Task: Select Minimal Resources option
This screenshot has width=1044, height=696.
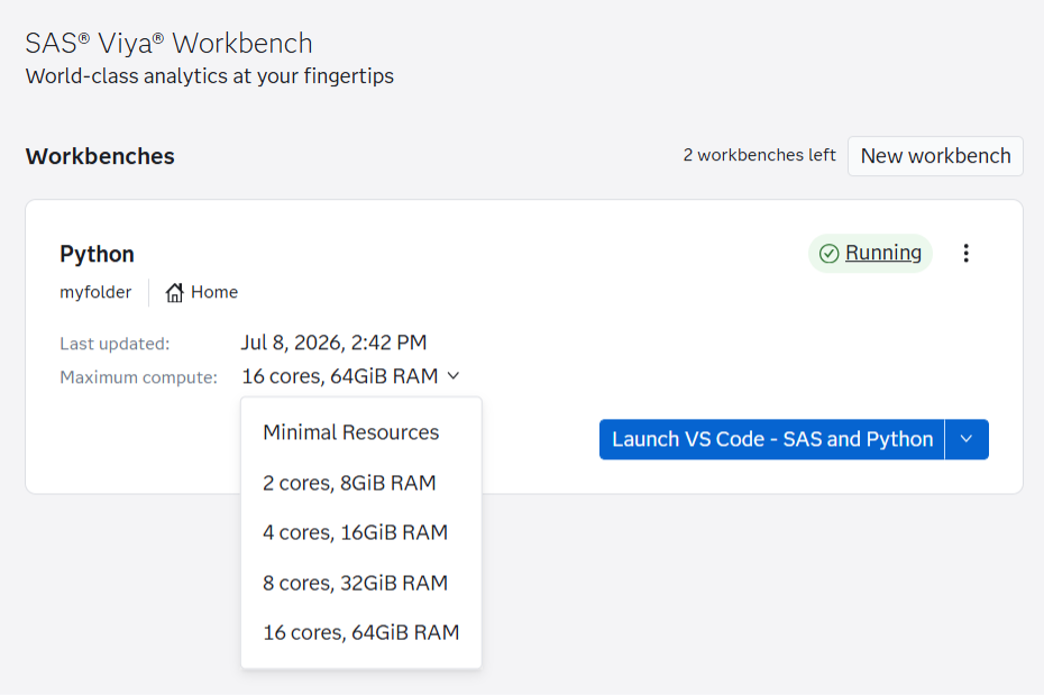Action: [x=361, y=432]
